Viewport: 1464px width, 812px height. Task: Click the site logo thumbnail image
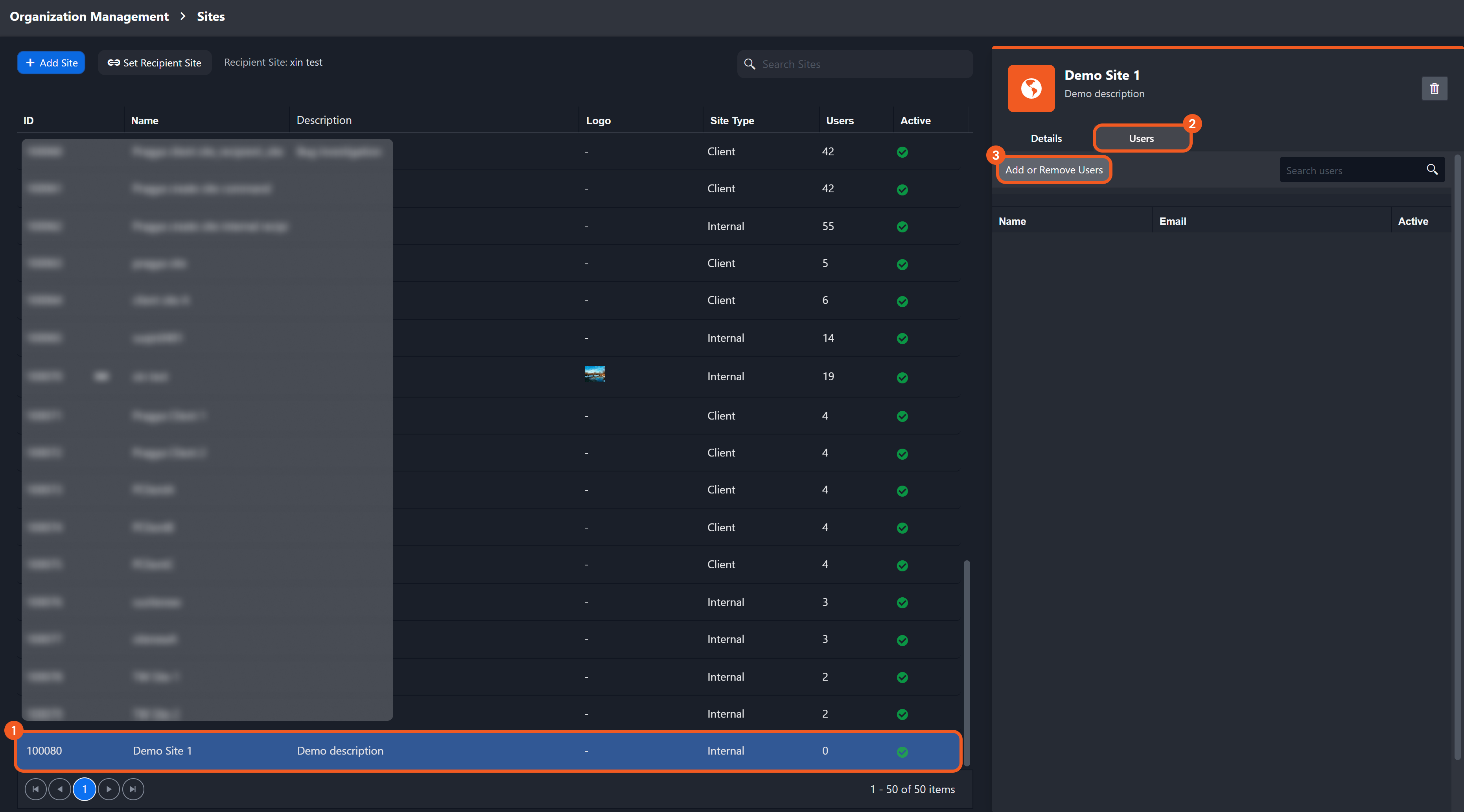(595, 374)
